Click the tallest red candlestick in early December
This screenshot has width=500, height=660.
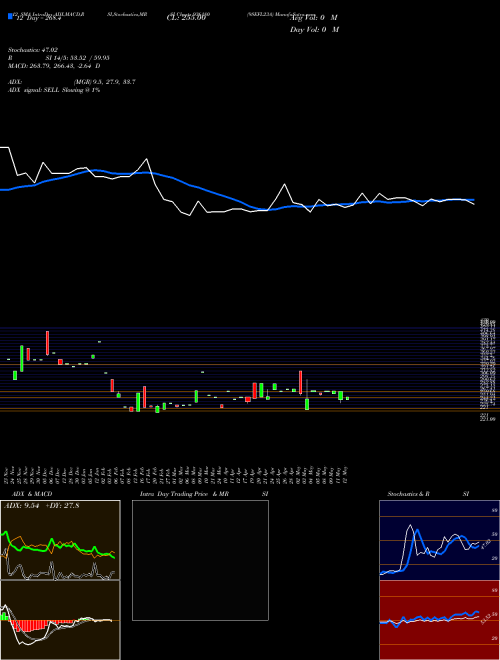click(48, 343)
